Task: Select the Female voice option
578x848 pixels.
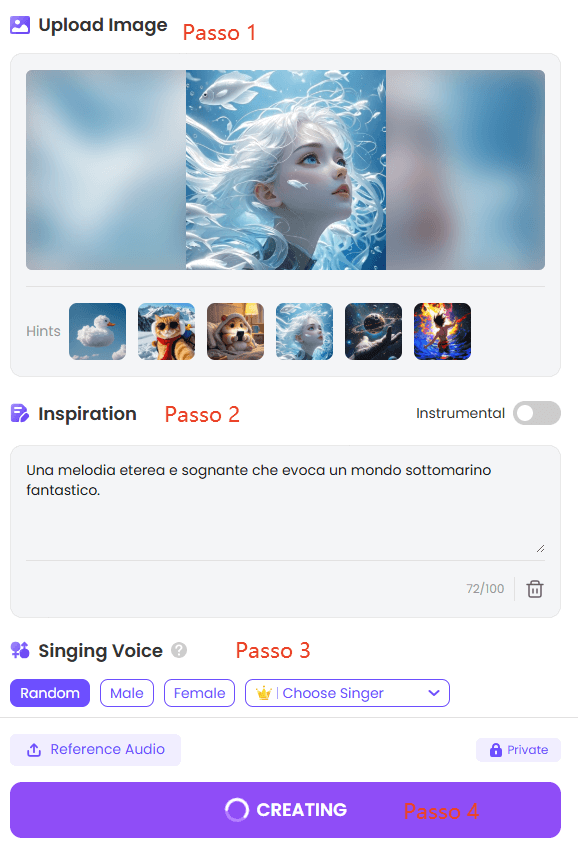Action: pos(200,693)
